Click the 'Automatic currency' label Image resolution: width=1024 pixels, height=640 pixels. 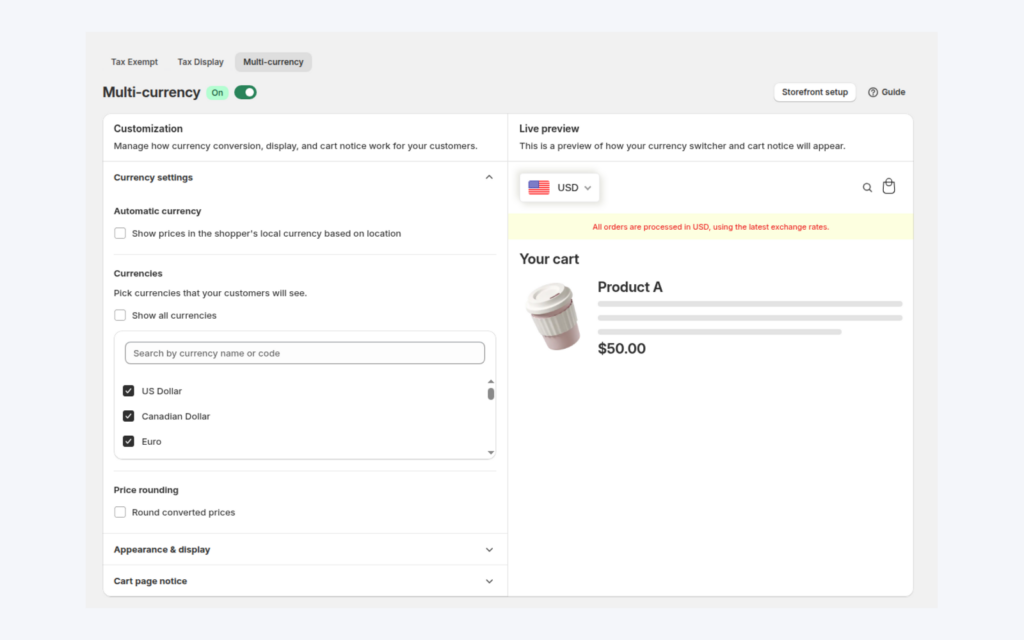tap(157, 211)
